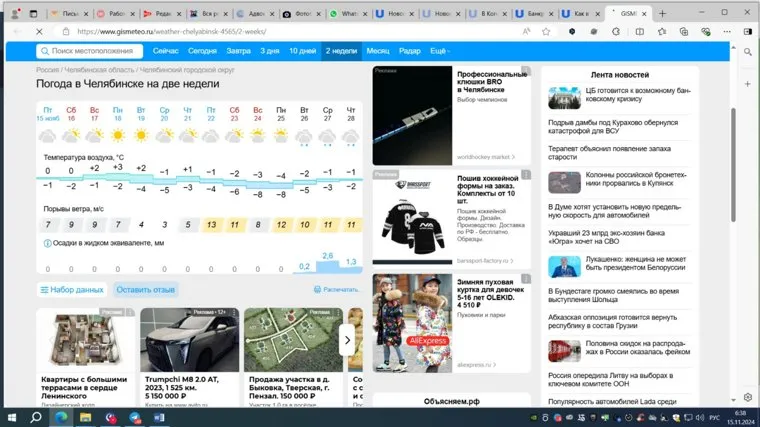The image size is (760, 427).
Task: Open the Набор данных selector
Action: 71,290
